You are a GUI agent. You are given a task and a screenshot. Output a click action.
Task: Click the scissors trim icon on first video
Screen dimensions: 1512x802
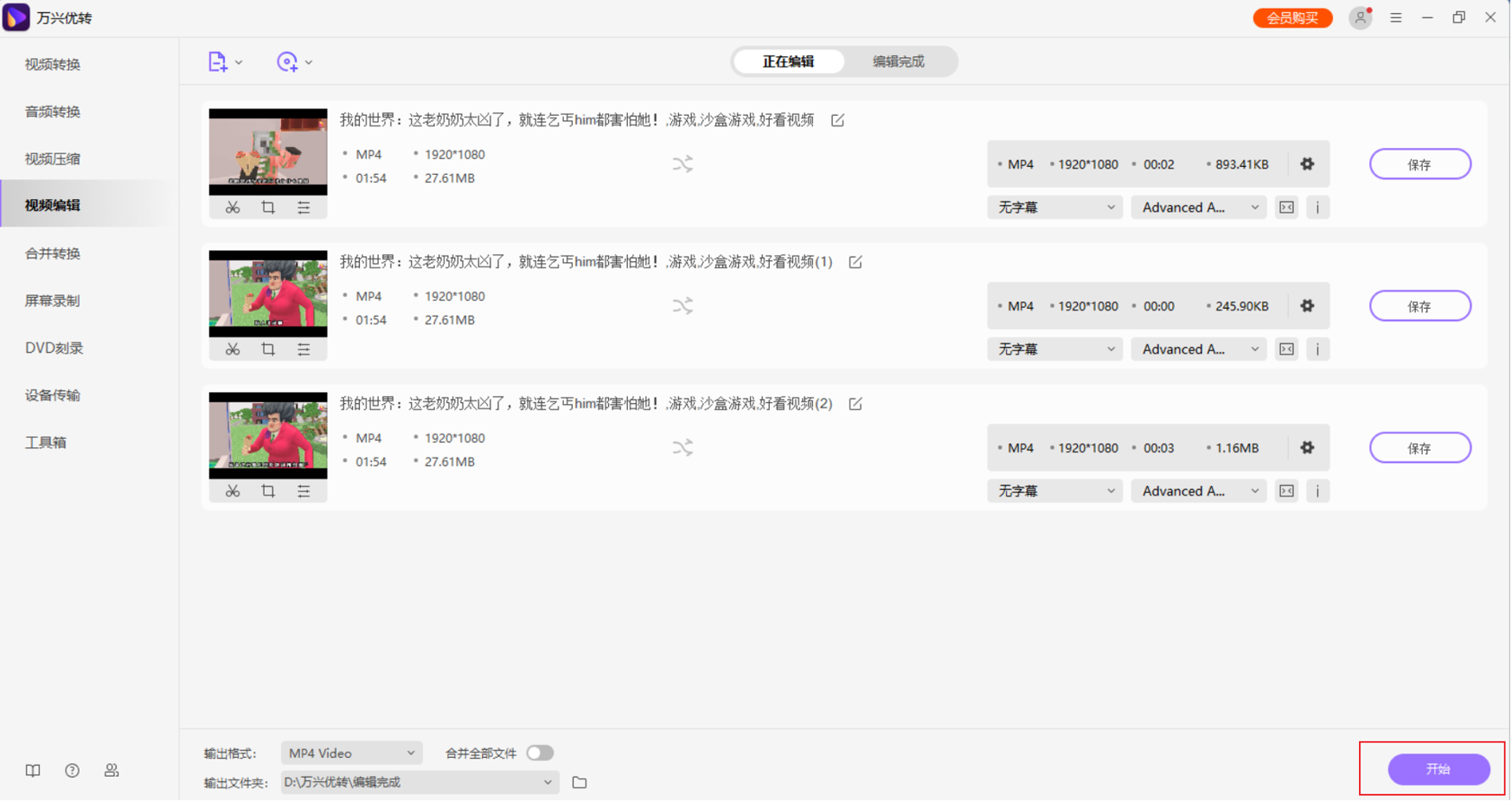click(x=233, y=208)
